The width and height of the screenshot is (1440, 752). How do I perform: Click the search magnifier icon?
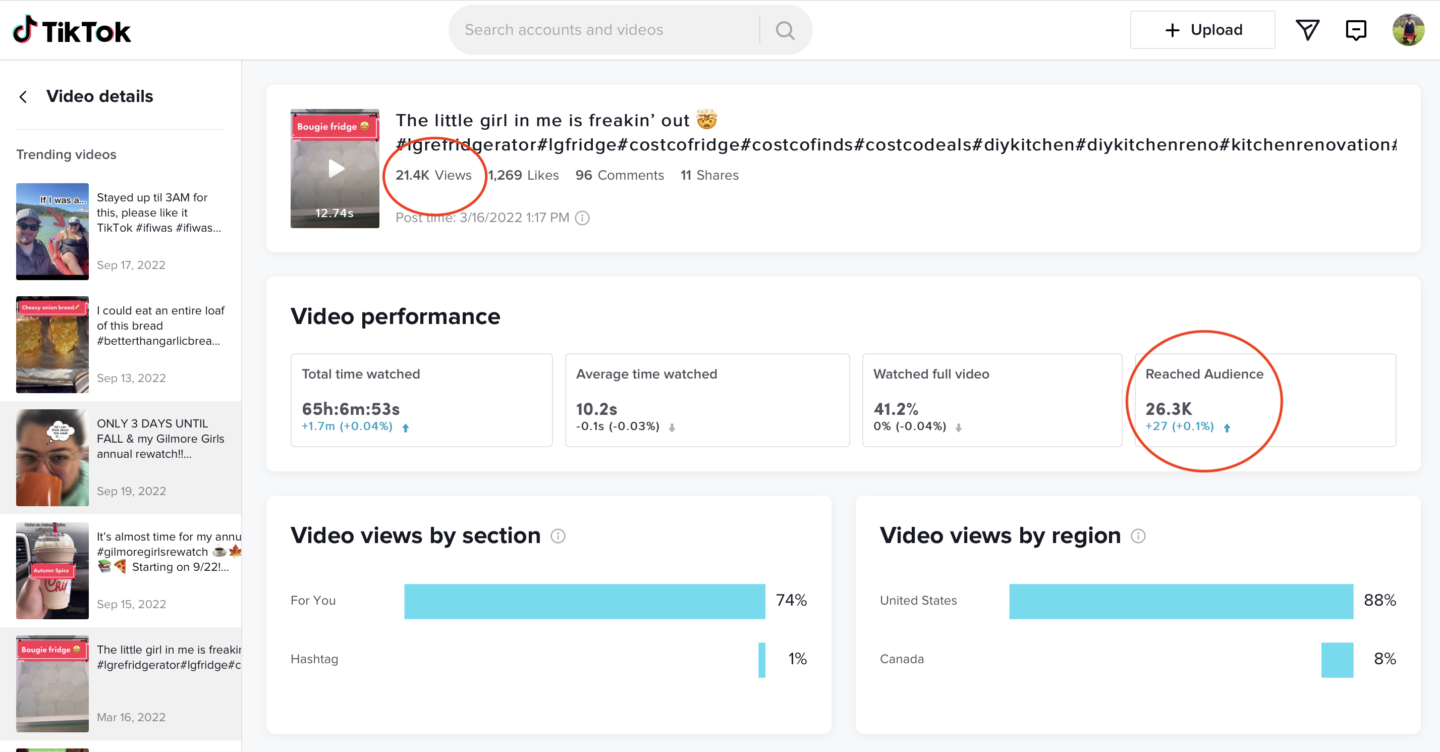point(785,30)
